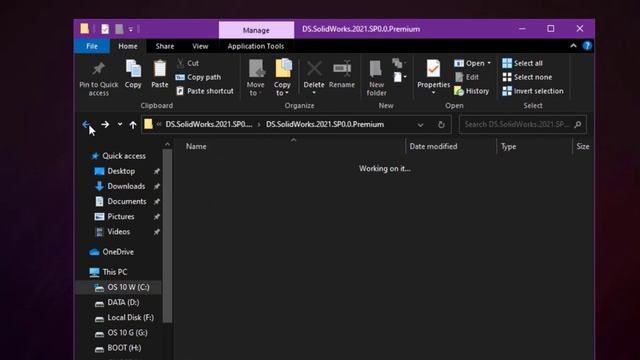Click the Edit command
The height and width of the screenshot is (360, 640).
coord(467,77)
